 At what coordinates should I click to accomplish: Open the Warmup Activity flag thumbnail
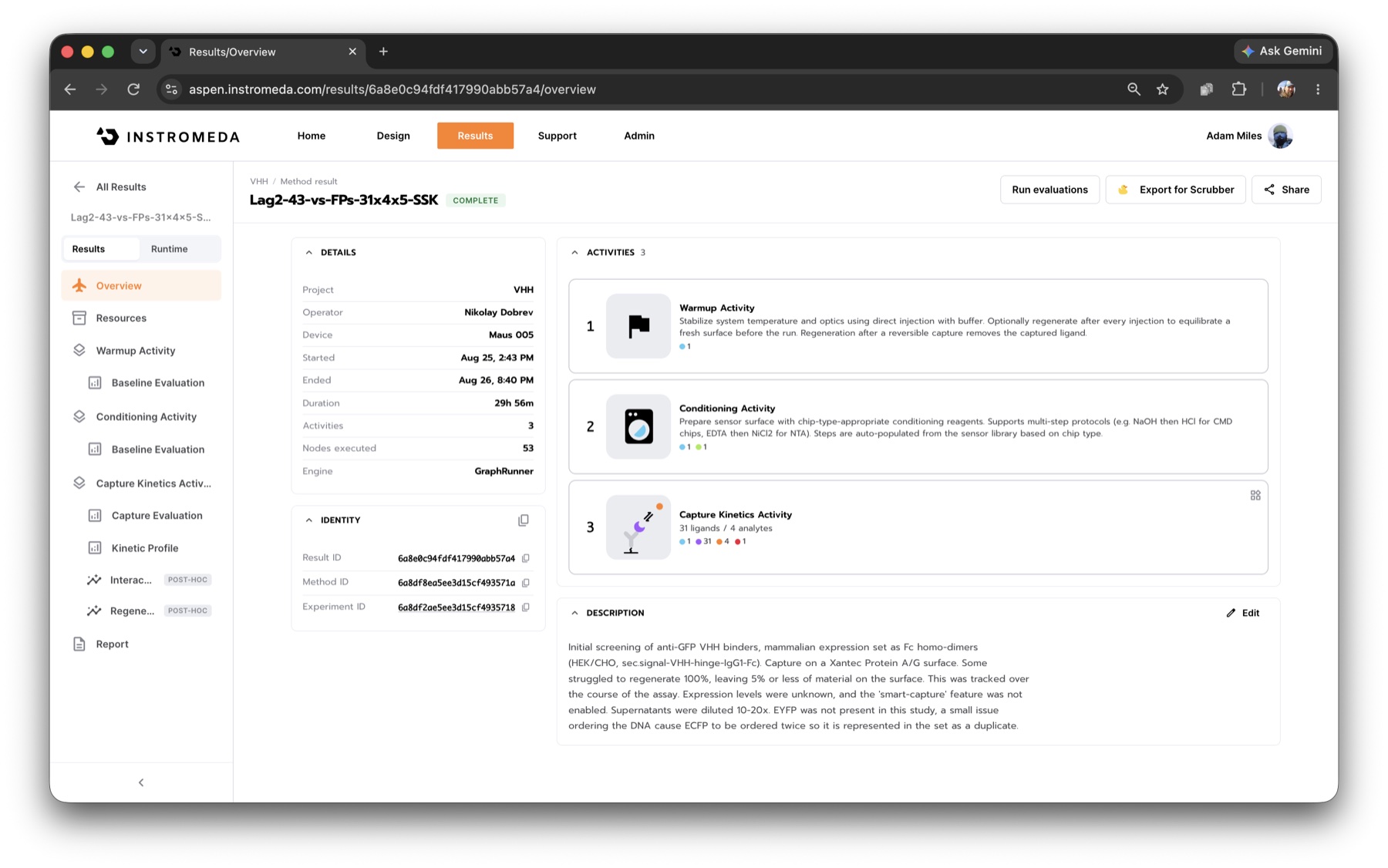638,326
